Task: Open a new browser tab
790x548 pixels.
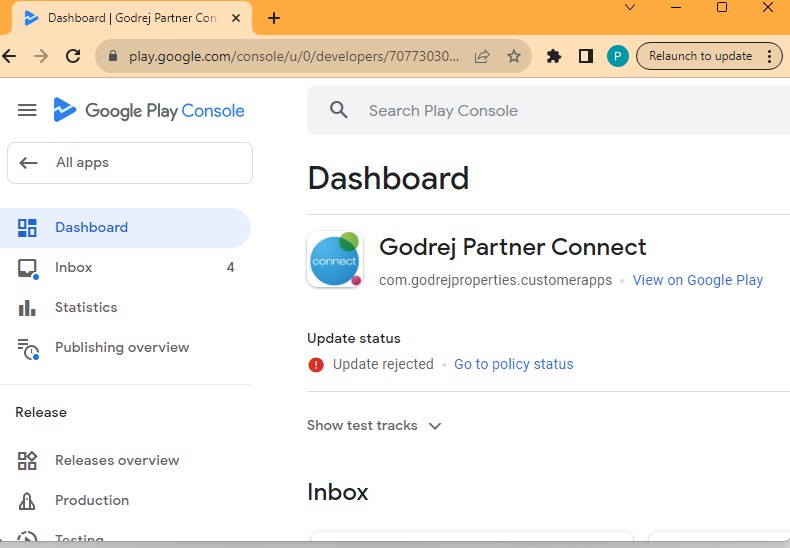Action: pyautogui.click(x=274, y=18)
